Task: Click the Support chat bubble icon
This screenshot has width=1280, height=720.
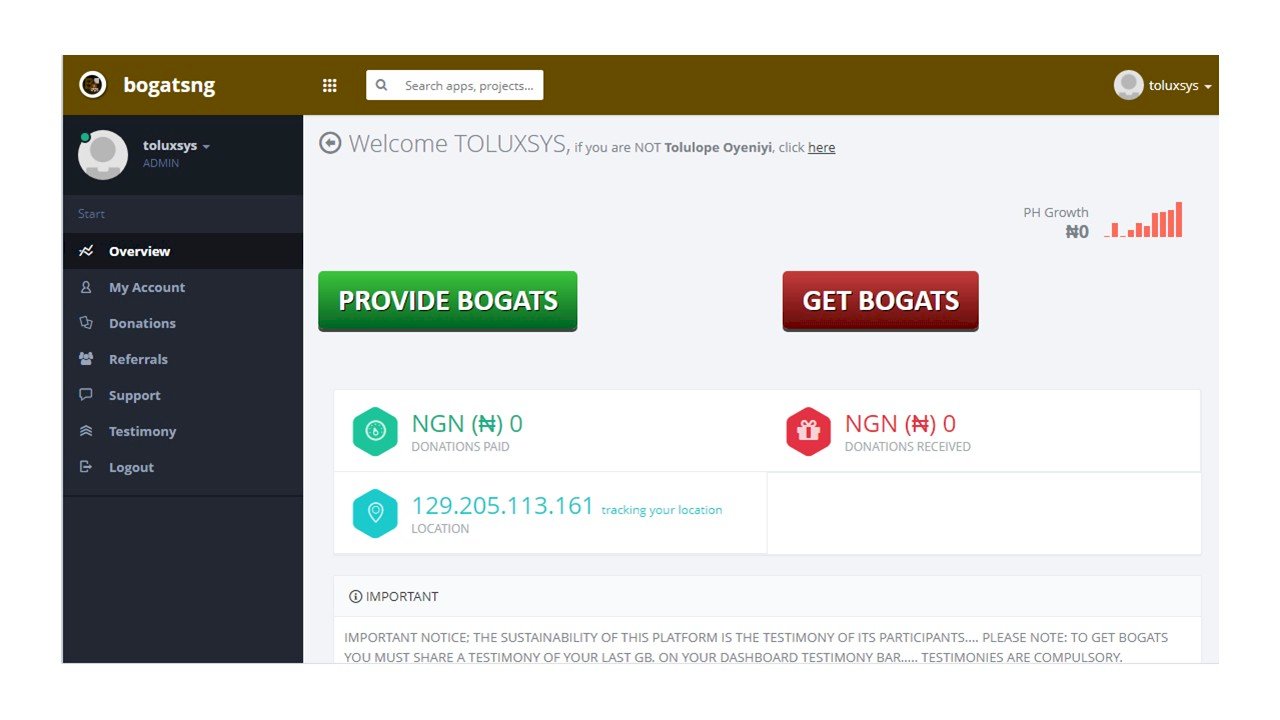Action: [x=86, y=395]
